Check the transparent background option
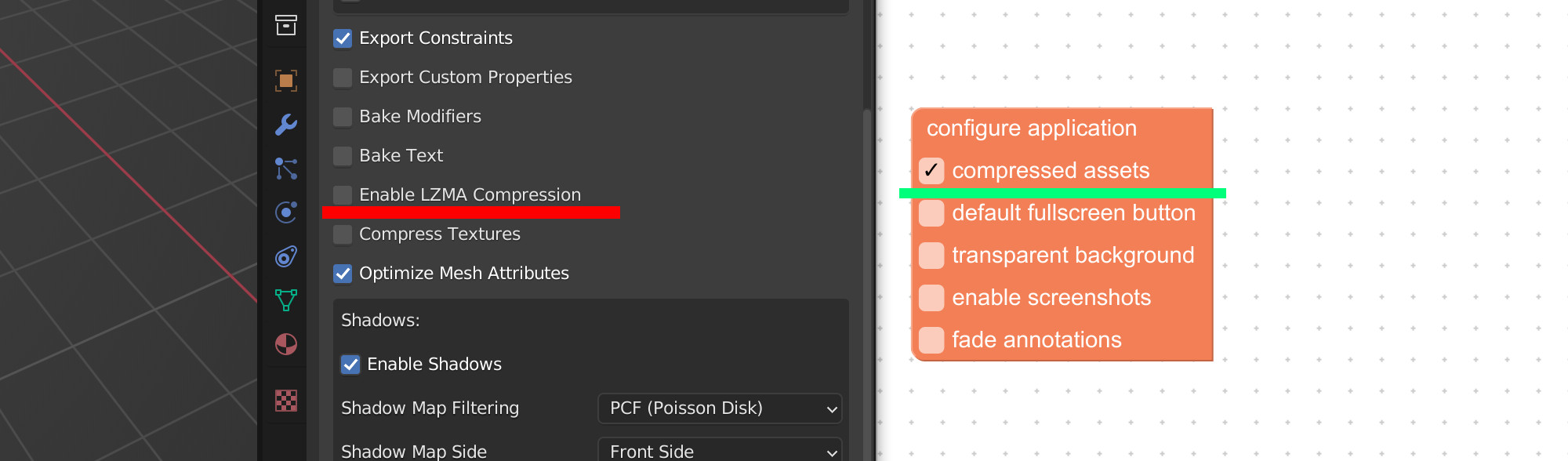Screen dimensions: 1568x461 click(x=931, y=256)
